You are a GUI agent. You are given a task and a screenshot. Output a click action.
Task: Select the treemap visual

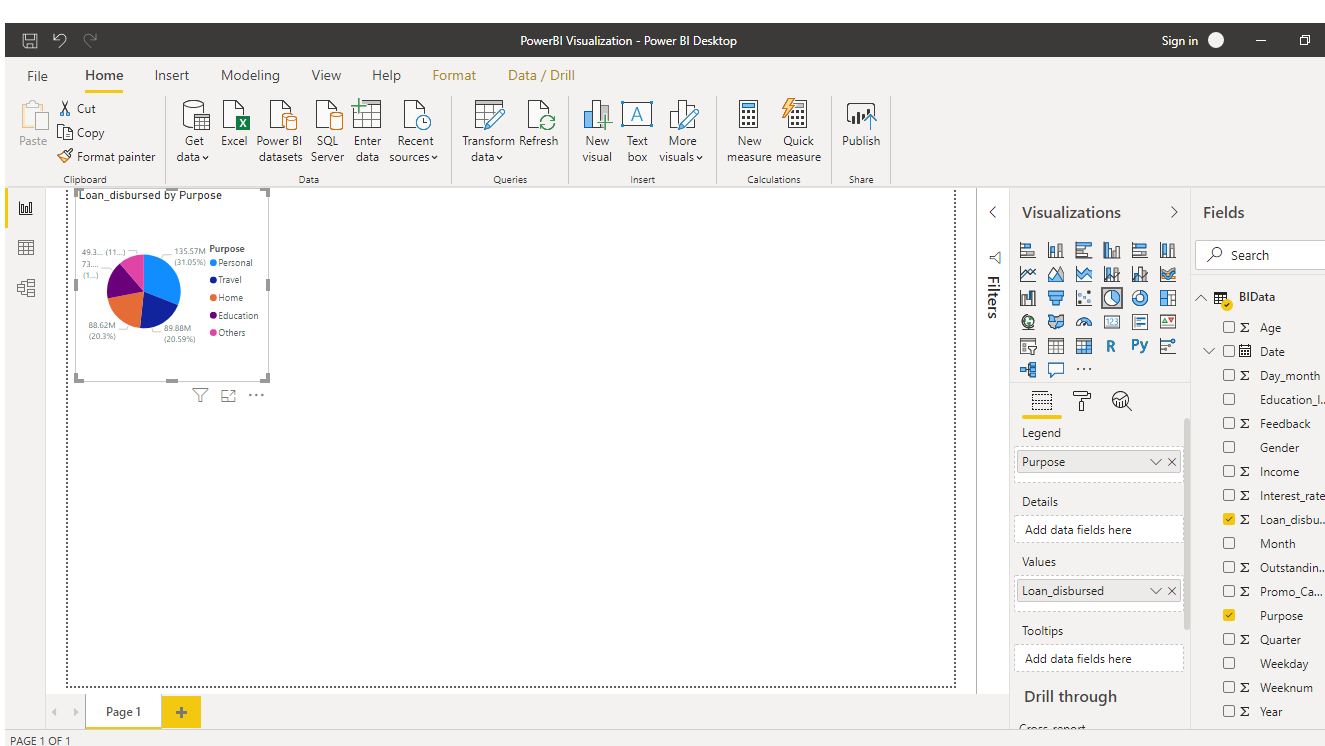[x=1168, y=298]
